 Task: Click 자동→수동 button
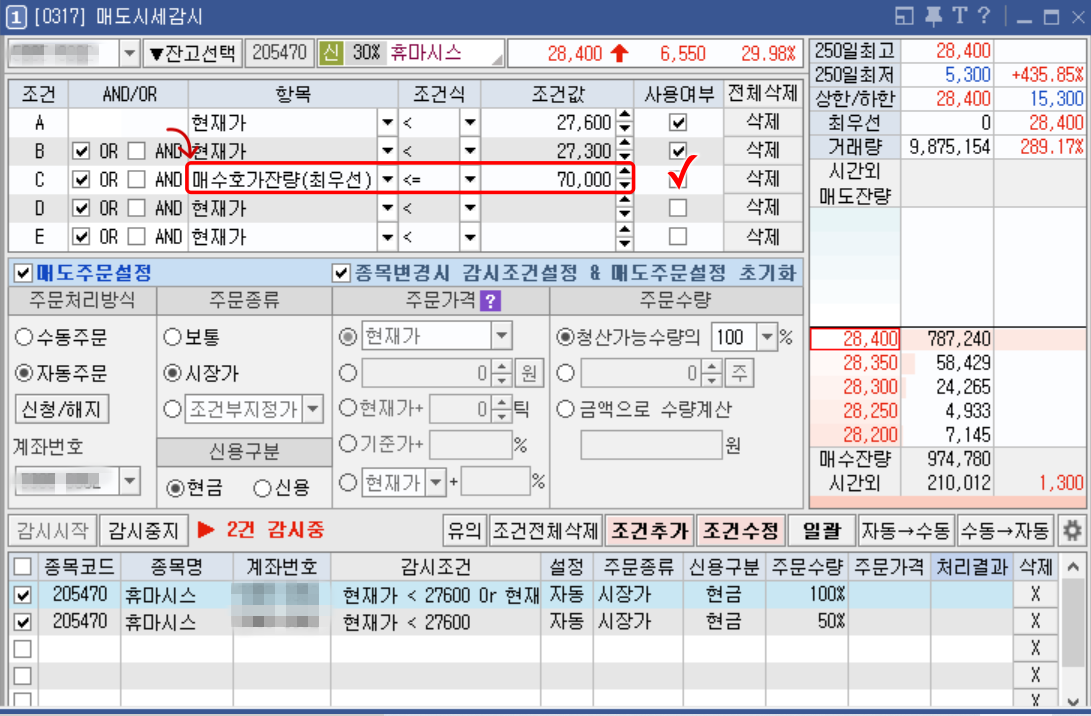coord(907,531)
